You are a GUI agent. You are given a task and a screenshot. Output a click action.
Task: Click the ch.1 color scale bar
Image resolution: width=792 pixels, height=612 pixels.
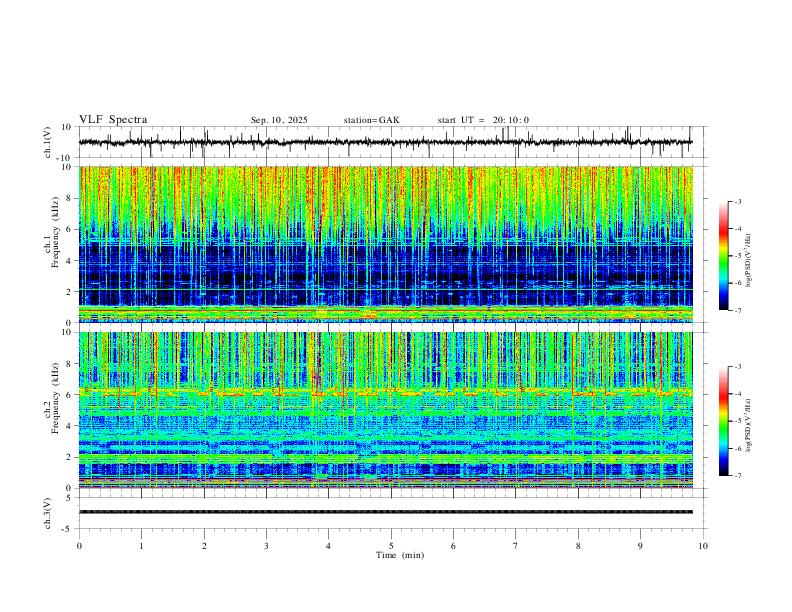coord(723,256)
